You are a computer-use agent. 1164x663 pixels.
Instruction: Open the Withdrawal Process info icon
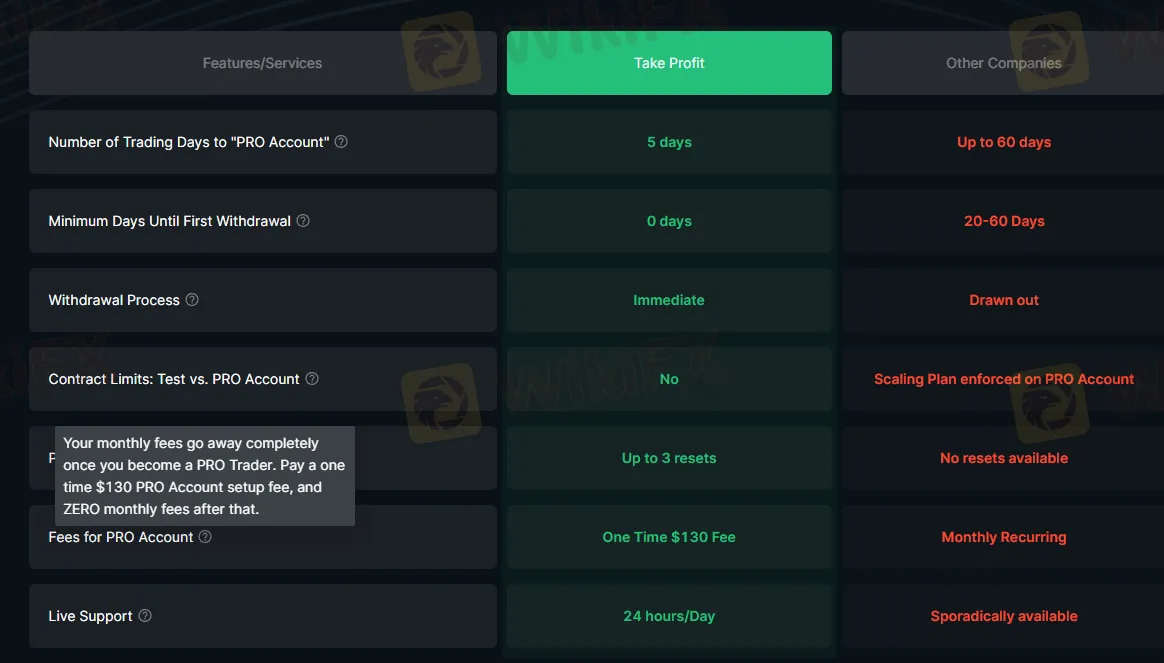pos(192,300)
